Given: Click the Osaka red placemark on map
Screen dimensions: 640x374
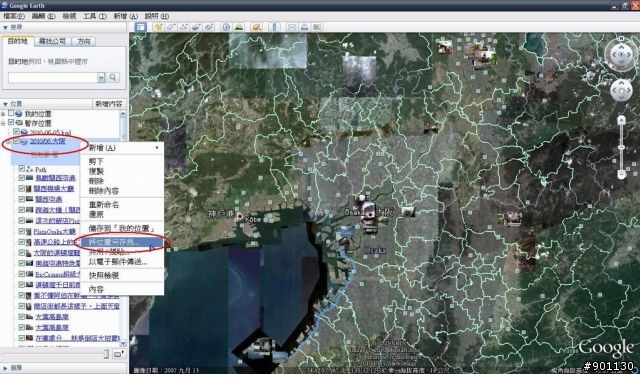Looking at the screenshot, I should point(371,214).
